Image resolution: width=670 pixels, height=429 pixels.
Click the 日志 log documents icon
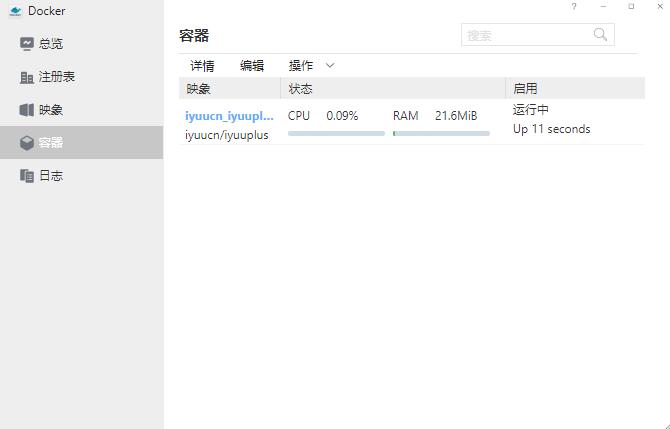click(x=26, y=176)
